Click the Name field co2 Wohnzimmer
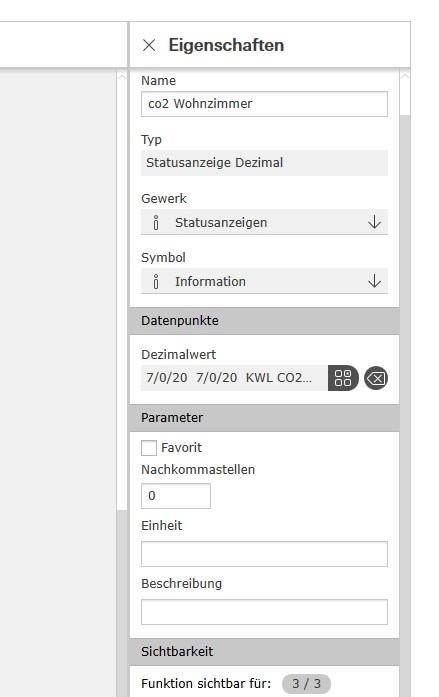The width and height of the screenshot is (439, 697). [264, 104]
